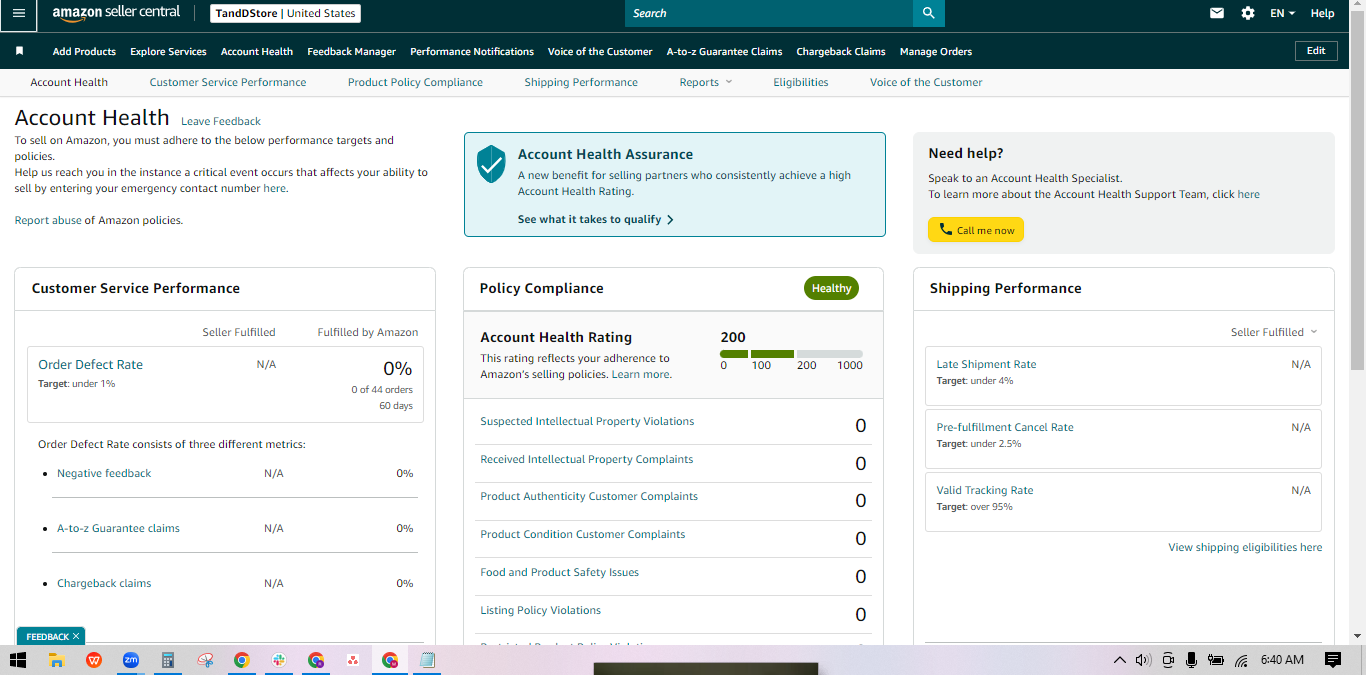Click the Report abuse link
1366x675 pixels.
tap(48, 220)
